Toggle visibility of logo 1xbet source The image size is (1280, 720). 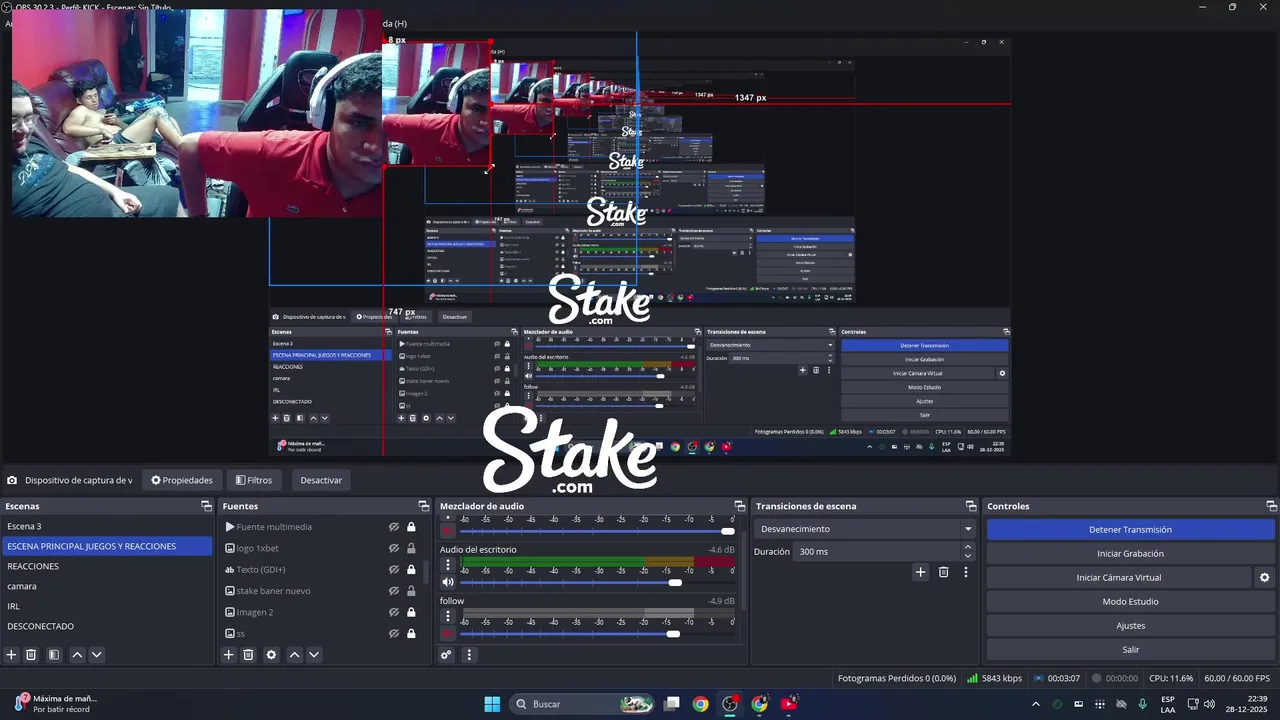pos(394,548)
